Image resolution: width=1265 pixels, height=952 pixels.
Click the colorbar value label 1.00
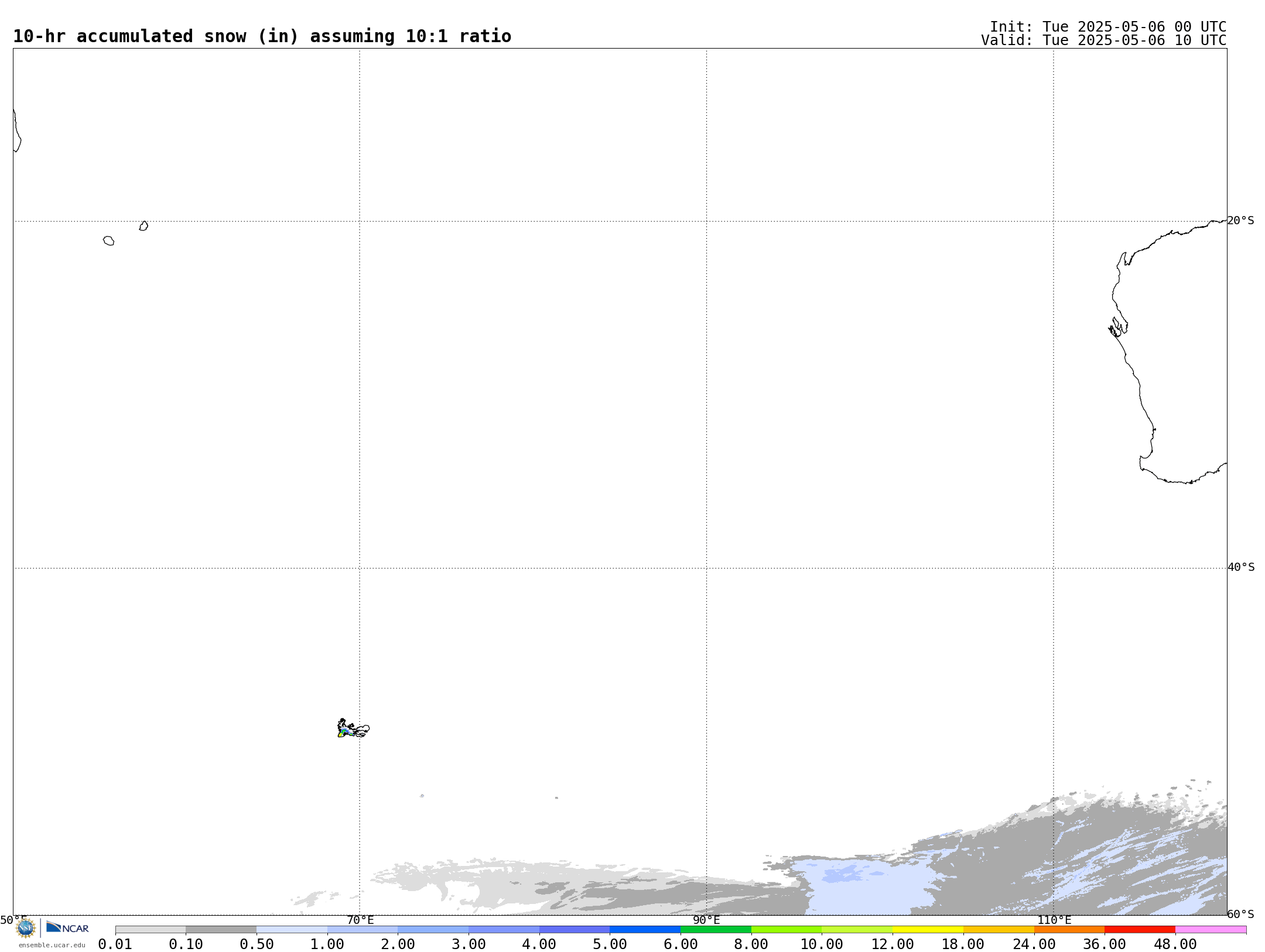click(x=327, y=944)
